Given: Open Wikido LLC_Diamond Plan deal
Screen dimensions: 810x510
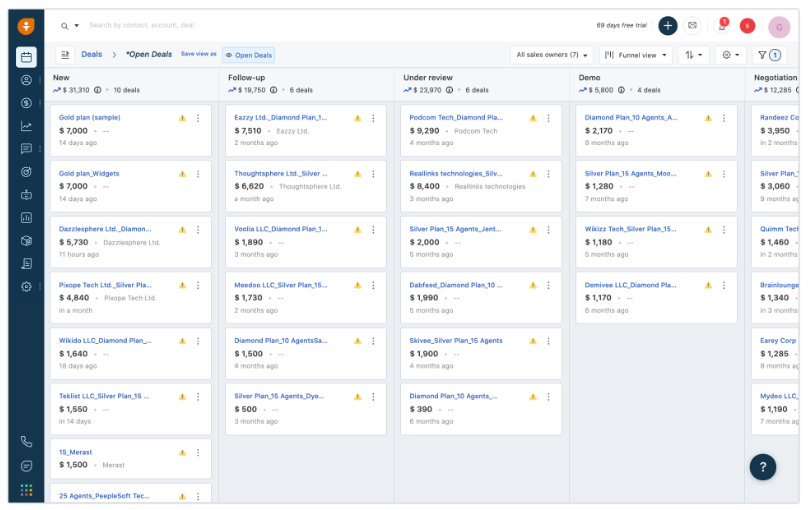Looking at the screenshot, I should coord(105,341).
